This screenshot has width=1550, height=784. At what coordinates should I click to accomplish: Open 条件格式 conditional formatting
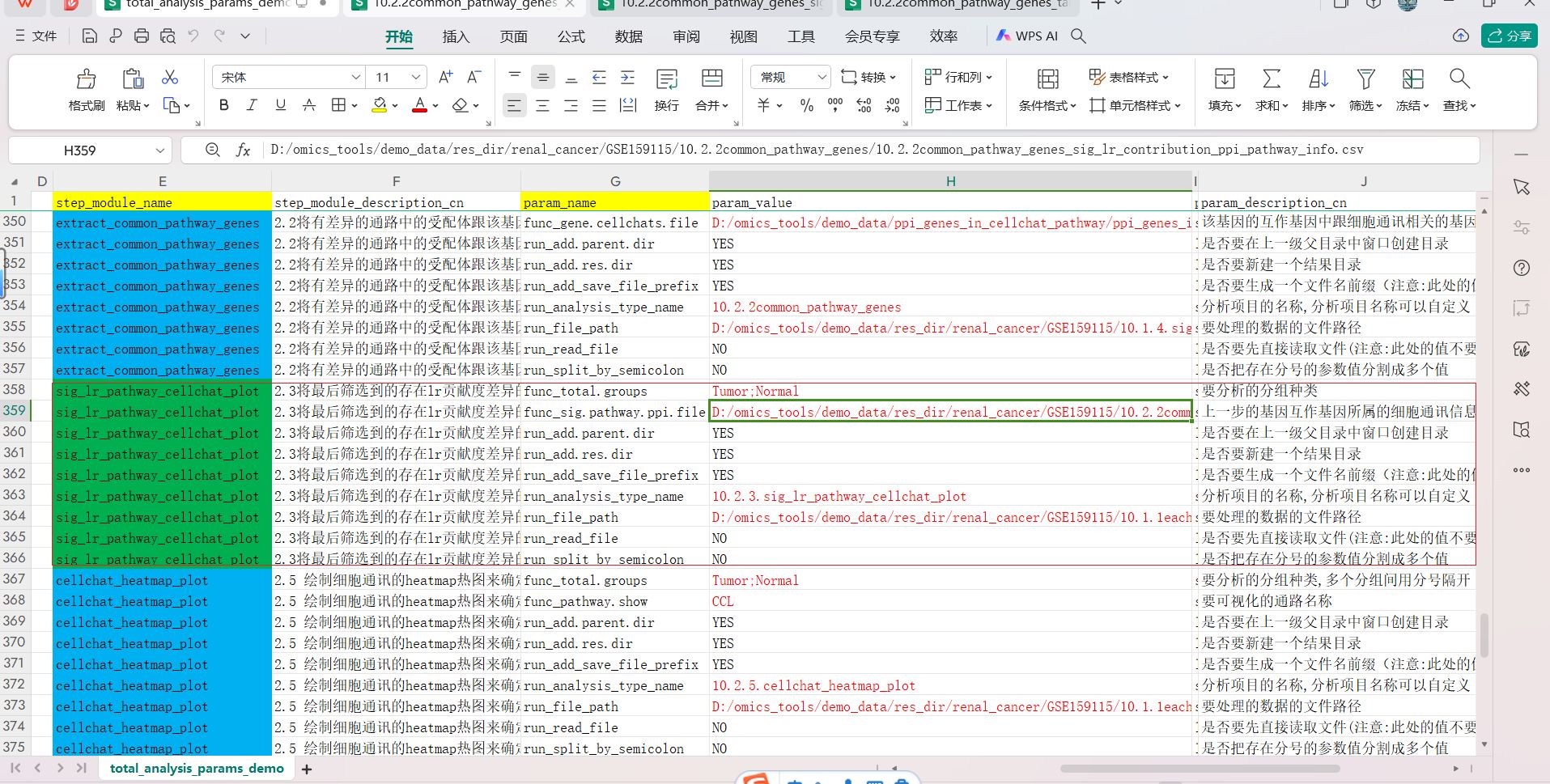pyautogui.click(x=1047, y=91)
